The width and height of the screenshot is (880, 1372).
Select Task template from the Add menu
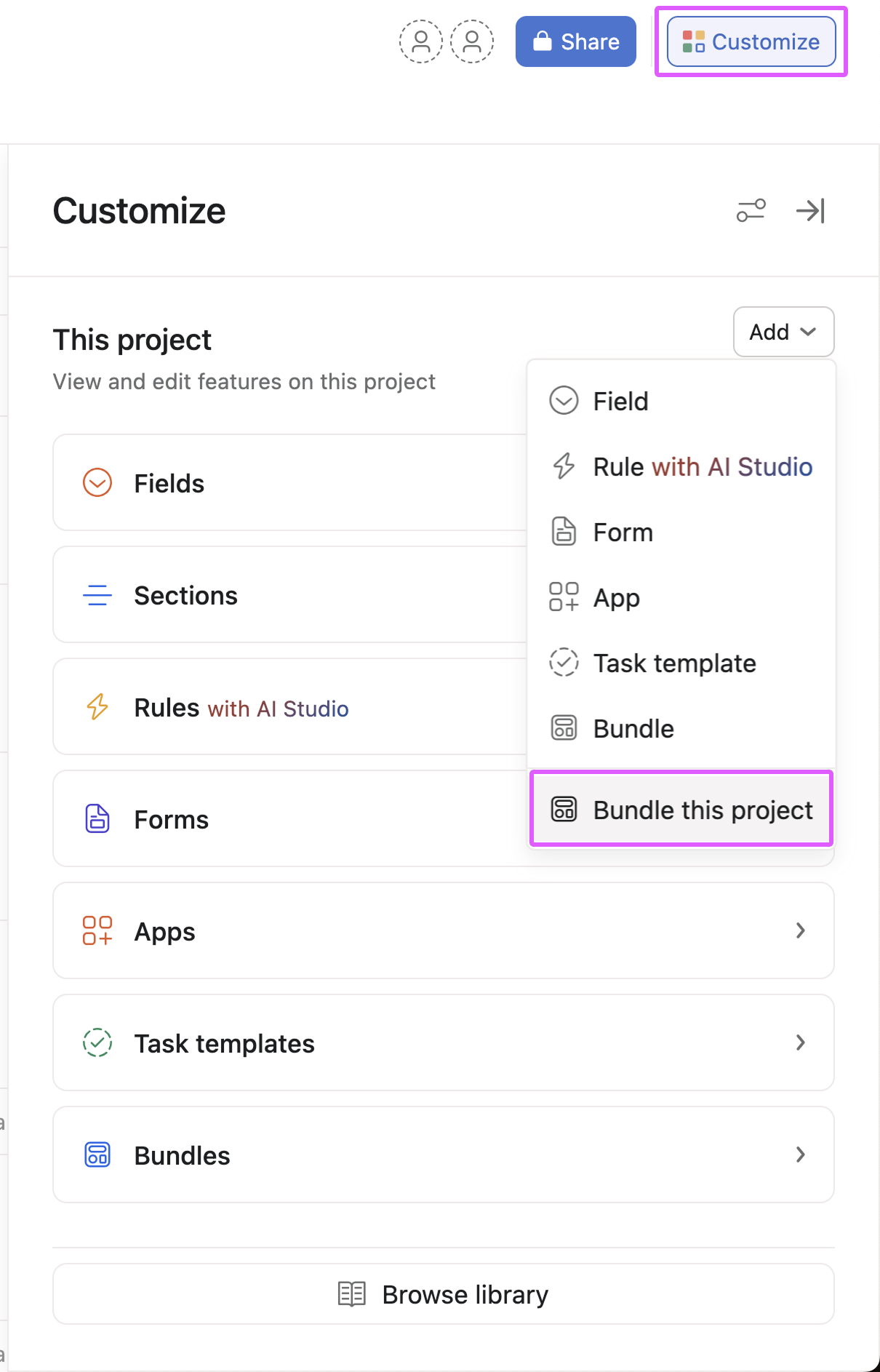673,663
